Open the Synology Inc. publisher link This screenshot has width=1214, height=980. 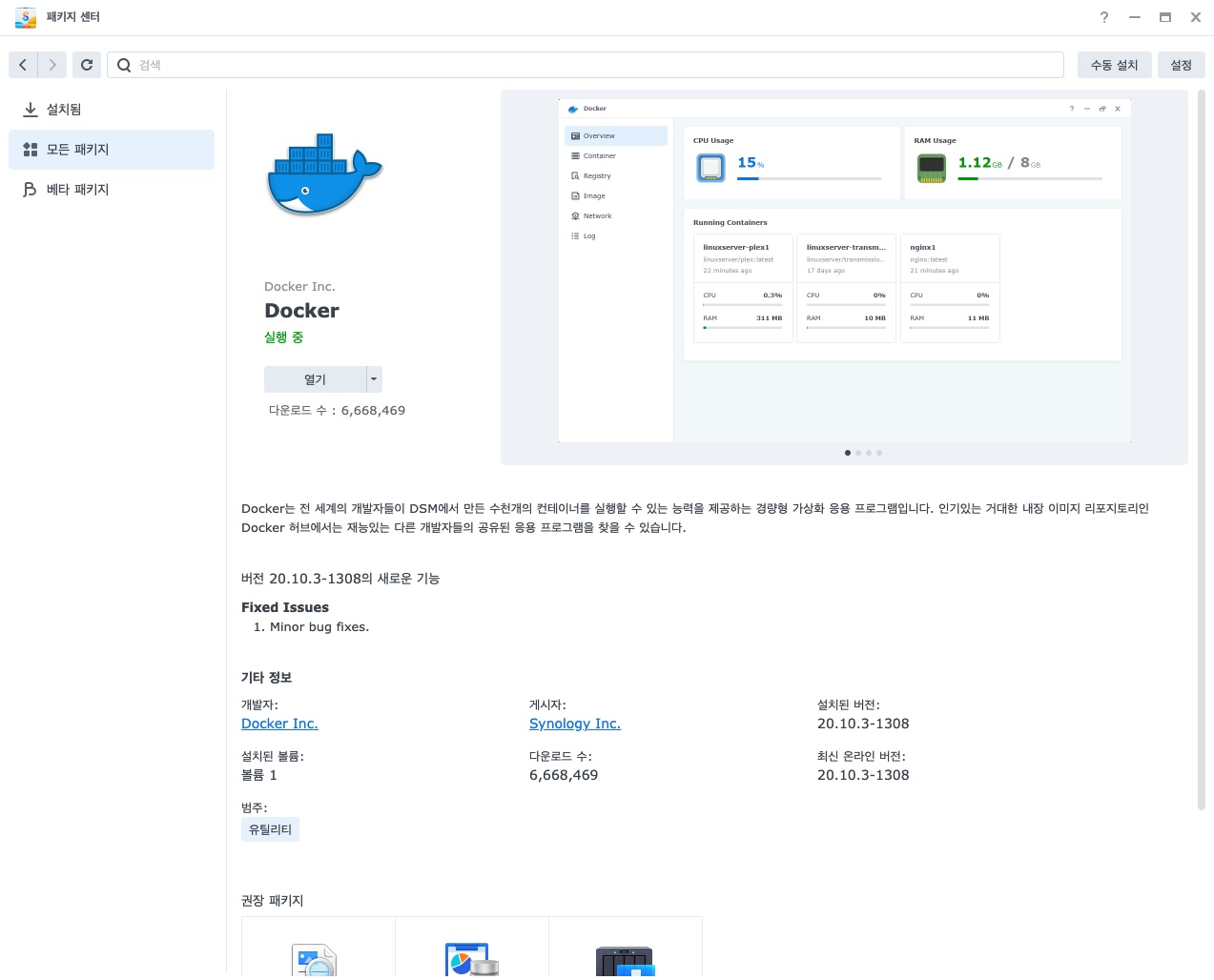pyautogui.click(x=575, y=724)
